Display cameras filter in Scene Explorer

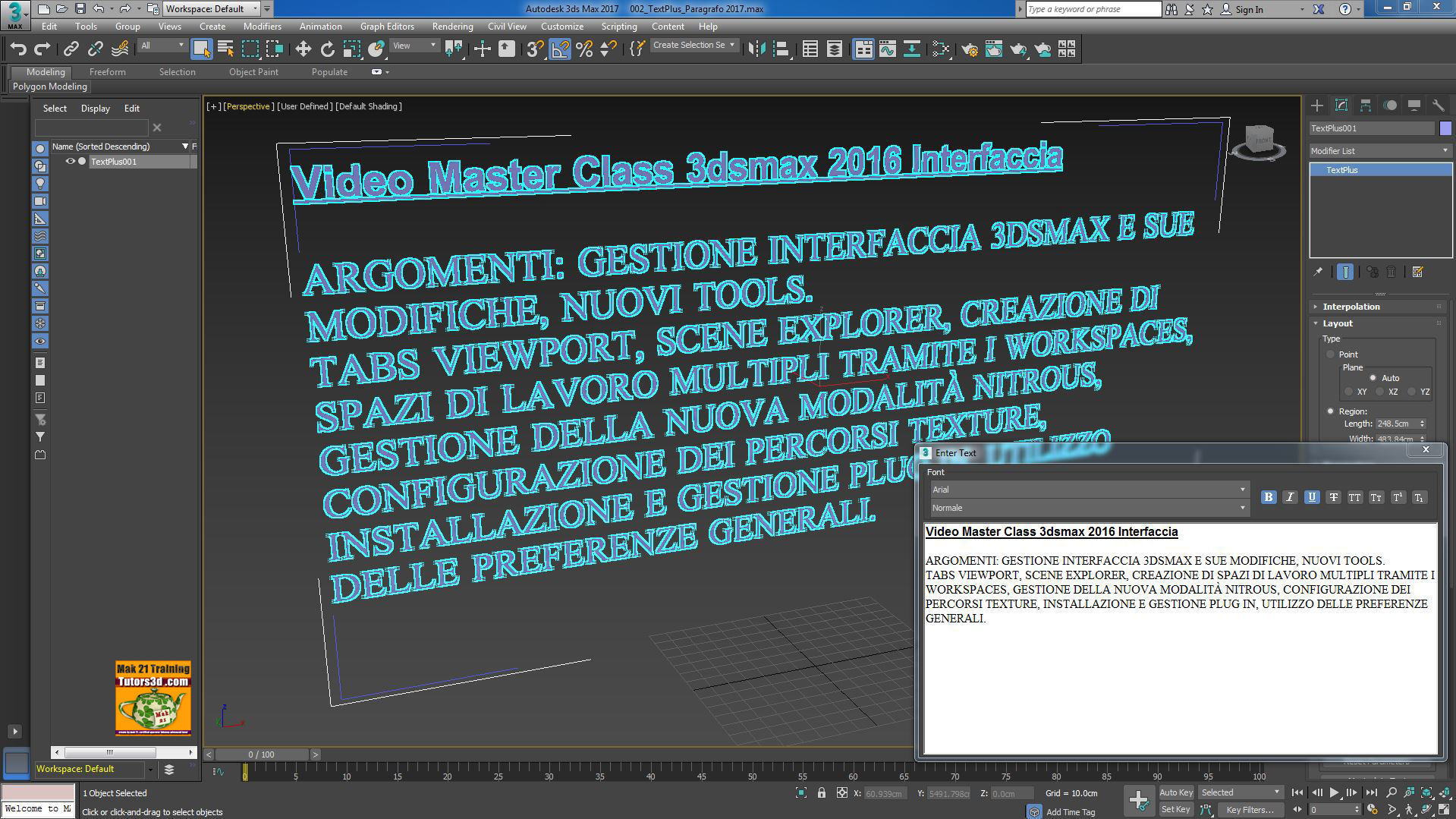point(41,201)
